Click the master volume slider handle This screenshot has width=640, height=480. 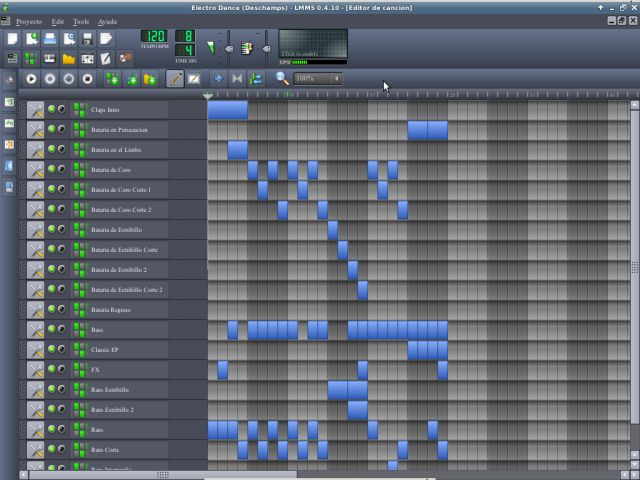(x=229, y=49)
